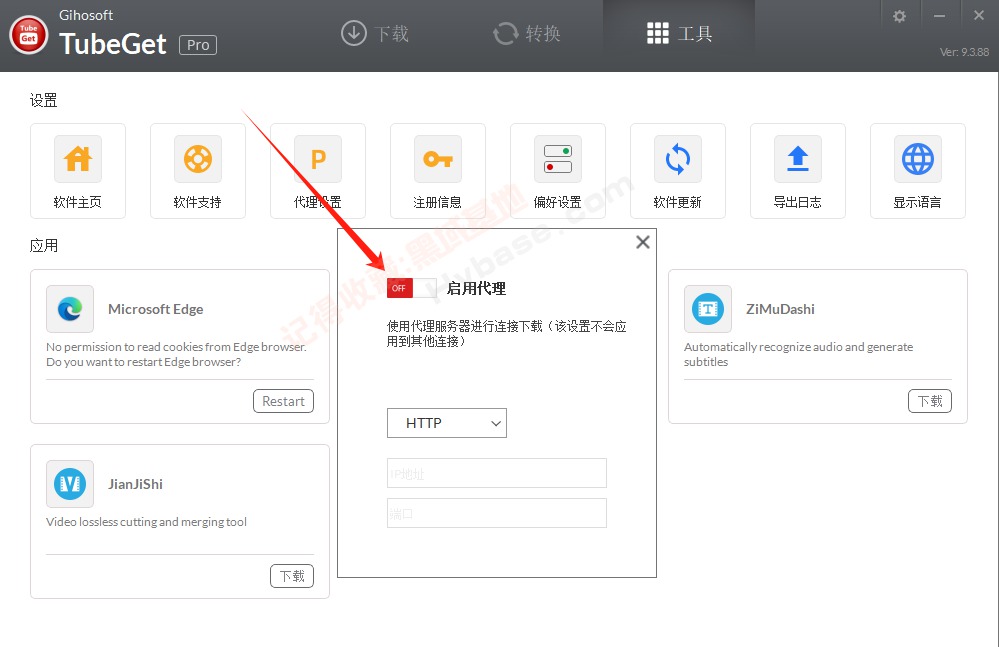Toggle the 启用代理 OFF switch
The image size is (999, 647).
tap(412, 288)
